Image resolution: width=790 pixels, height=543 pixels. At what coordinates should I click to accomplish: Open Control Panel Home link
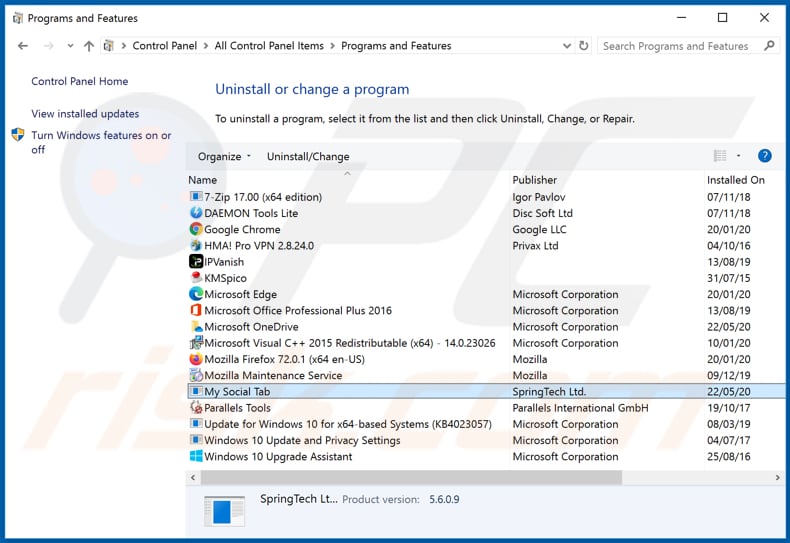(x=80, y=81)
